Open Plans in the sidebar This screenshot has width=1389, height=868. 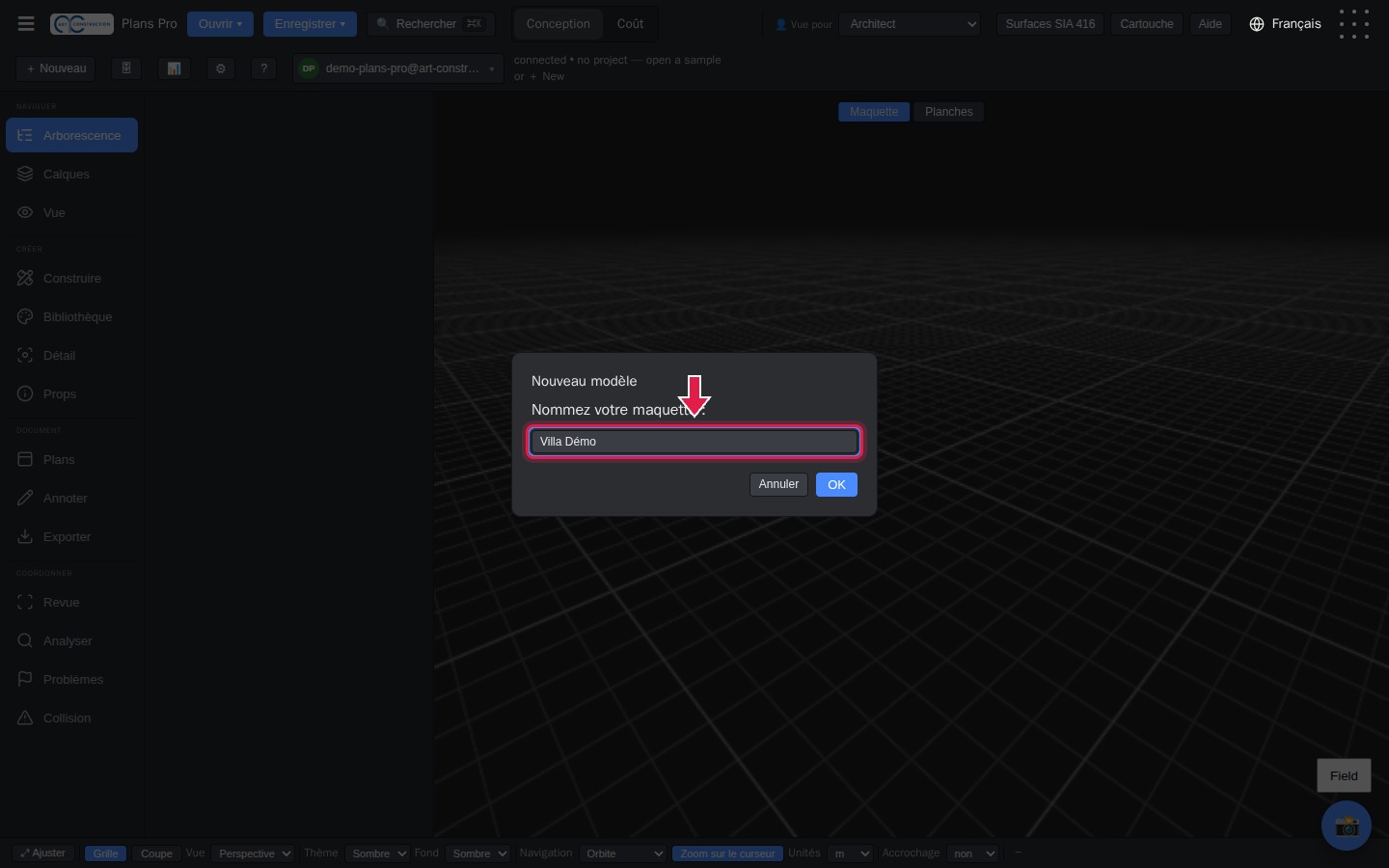(x=72, y=460)
